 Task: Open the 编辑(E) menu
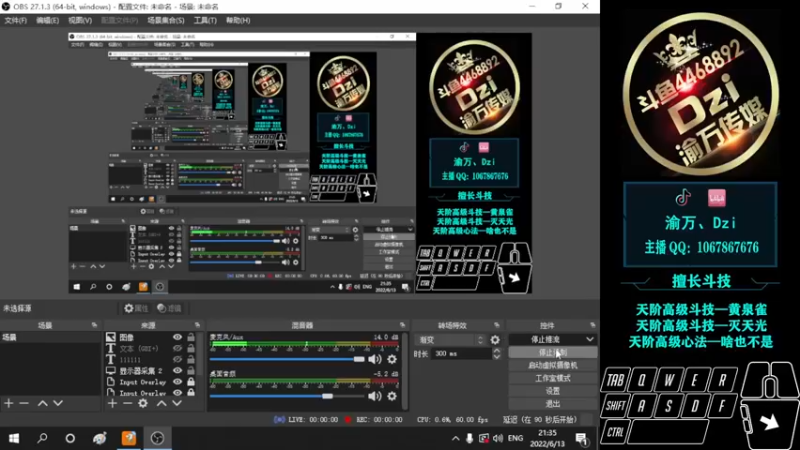47,20
